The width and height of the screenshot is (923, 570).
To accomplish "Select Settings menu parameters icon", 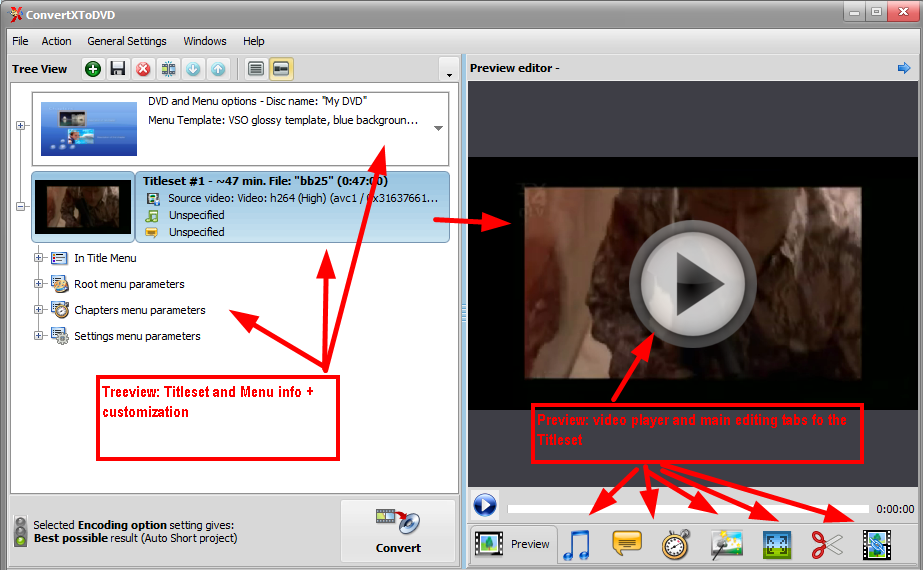I will (59, 336).
